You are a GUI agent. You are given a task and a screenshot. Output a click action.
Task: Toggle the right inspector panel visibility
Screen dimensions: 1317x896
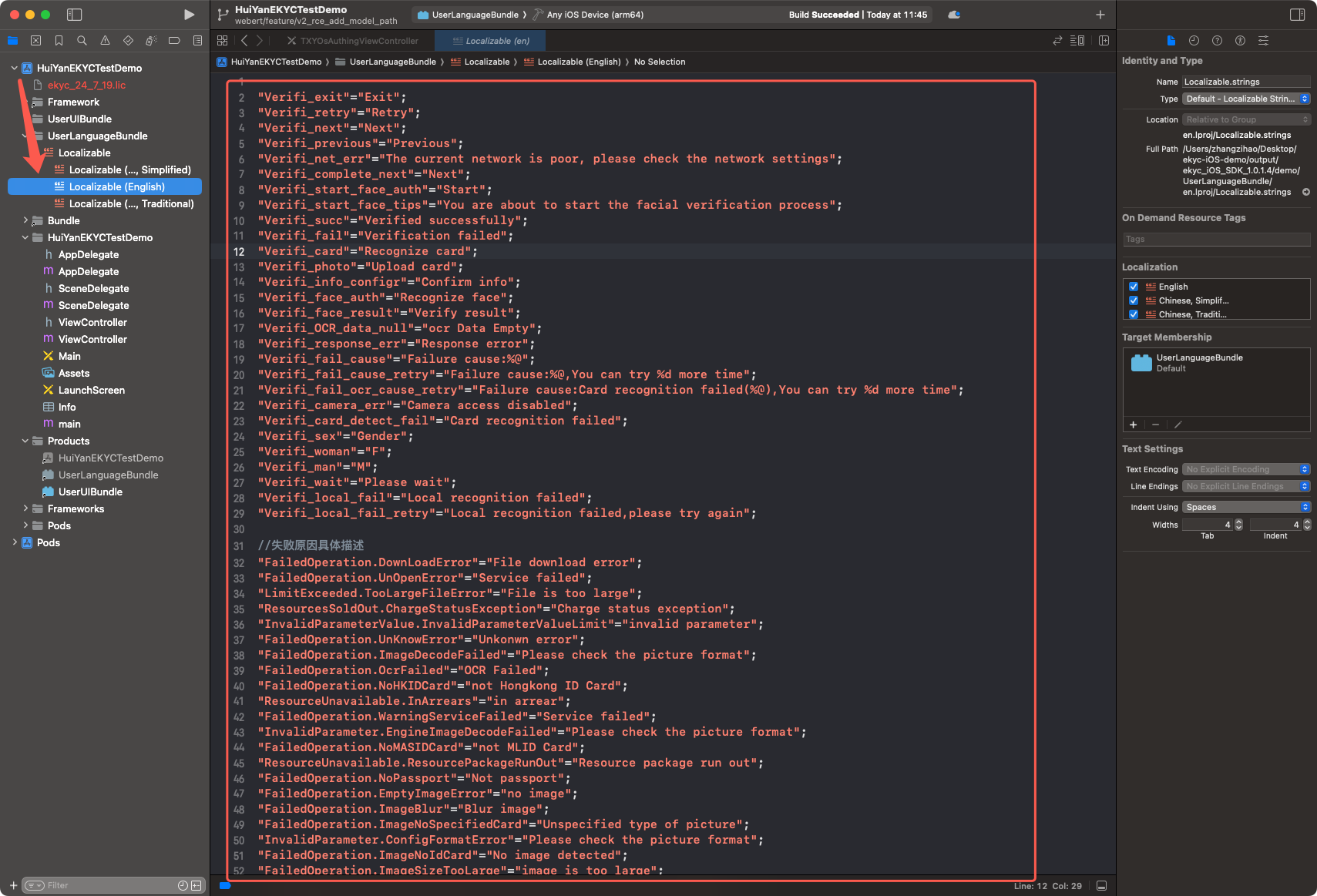[x=1297, y=15]
